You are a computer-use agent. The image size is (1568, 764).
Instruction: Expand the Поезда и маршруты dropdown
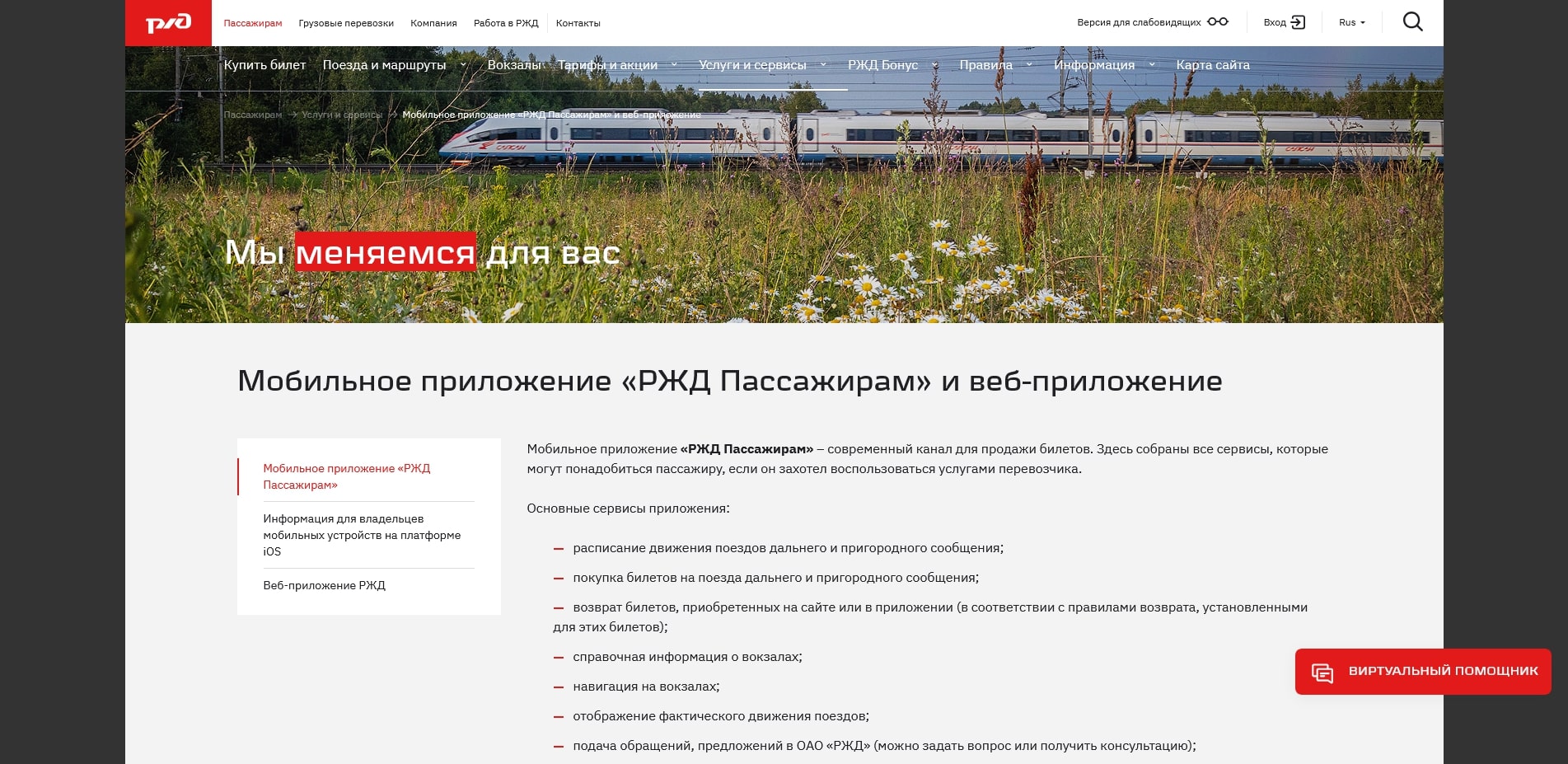tap(461, 64)
